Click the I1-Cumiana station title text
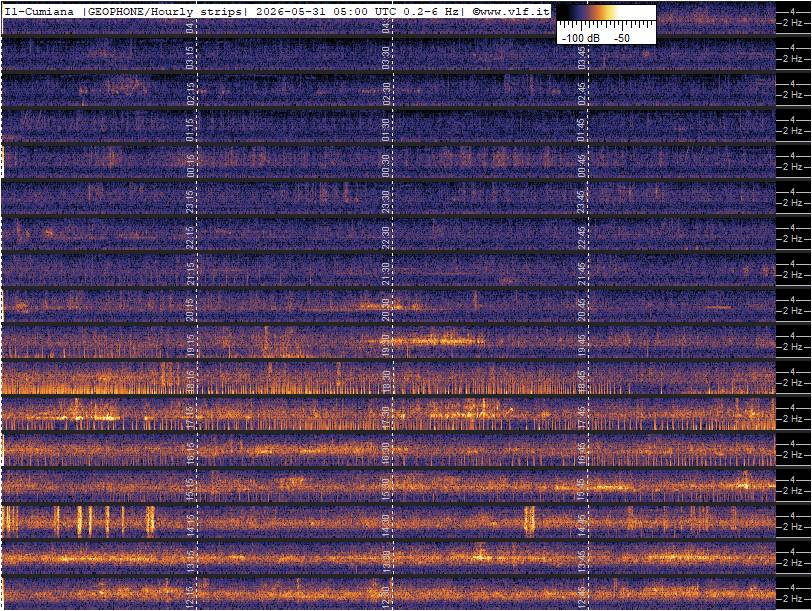Screen dimensions: 812x611 coord(39,12)
